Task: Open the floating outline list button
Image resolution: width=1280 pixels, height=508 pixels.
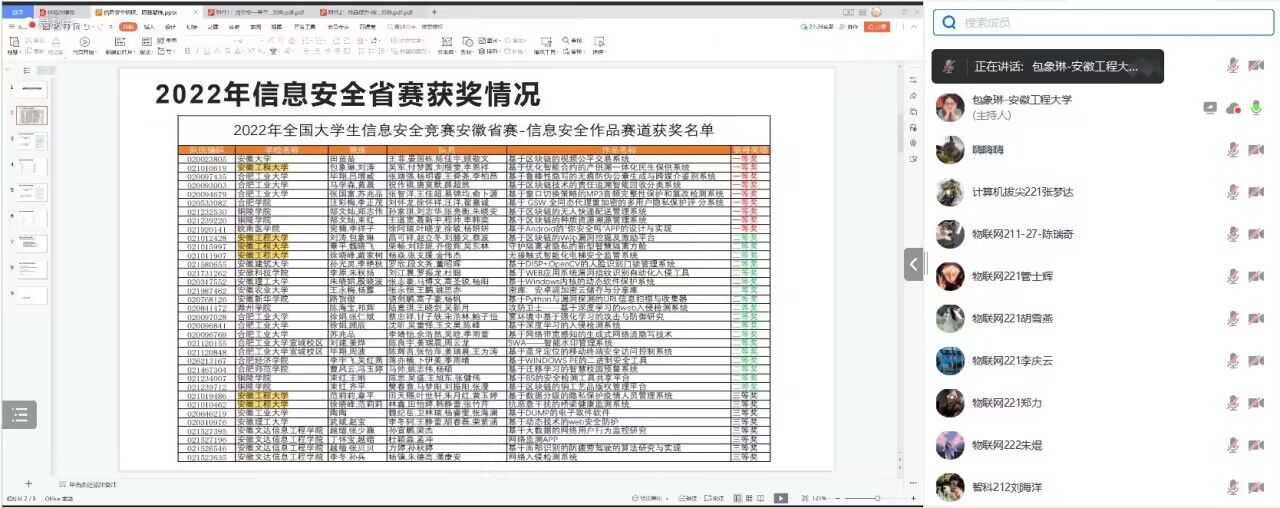Action: coord(19,415)
